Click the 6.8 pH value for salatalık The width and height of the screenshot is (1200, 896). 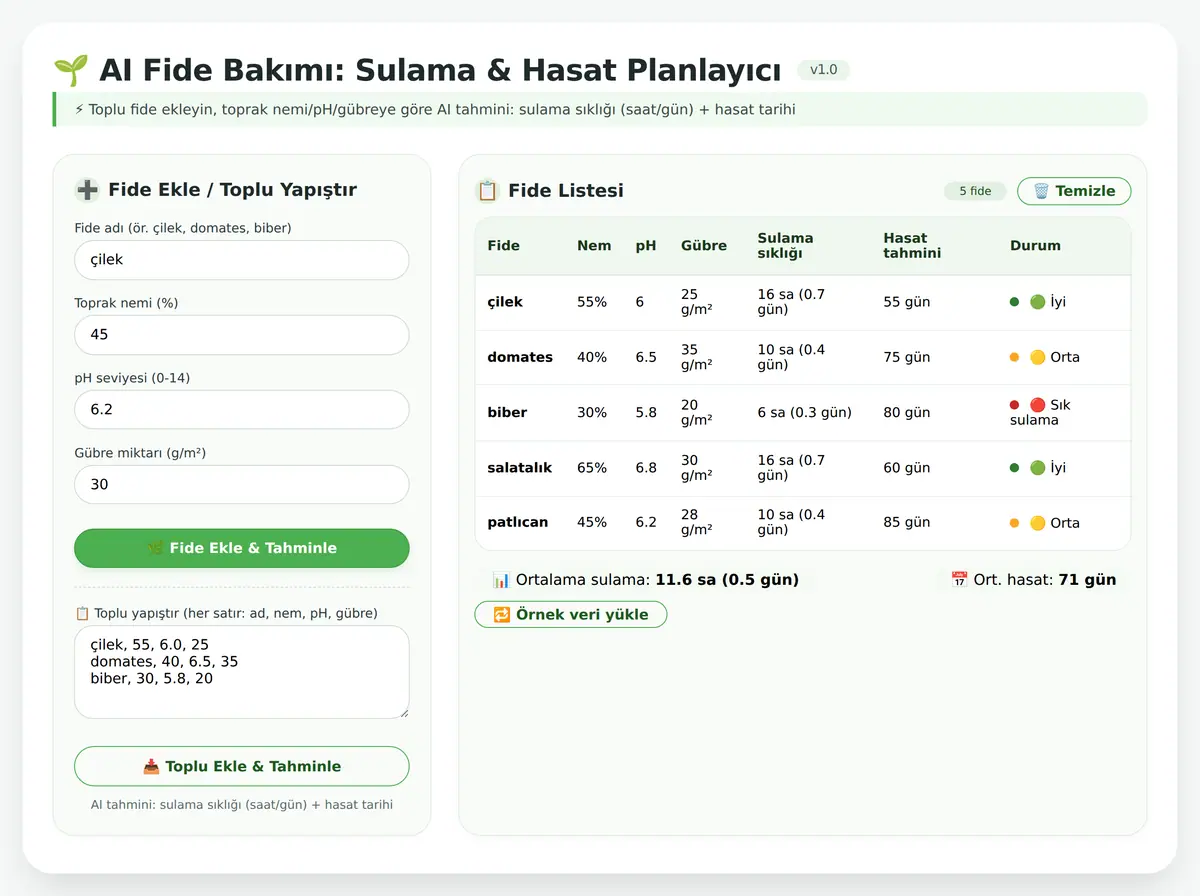[646, 468]
